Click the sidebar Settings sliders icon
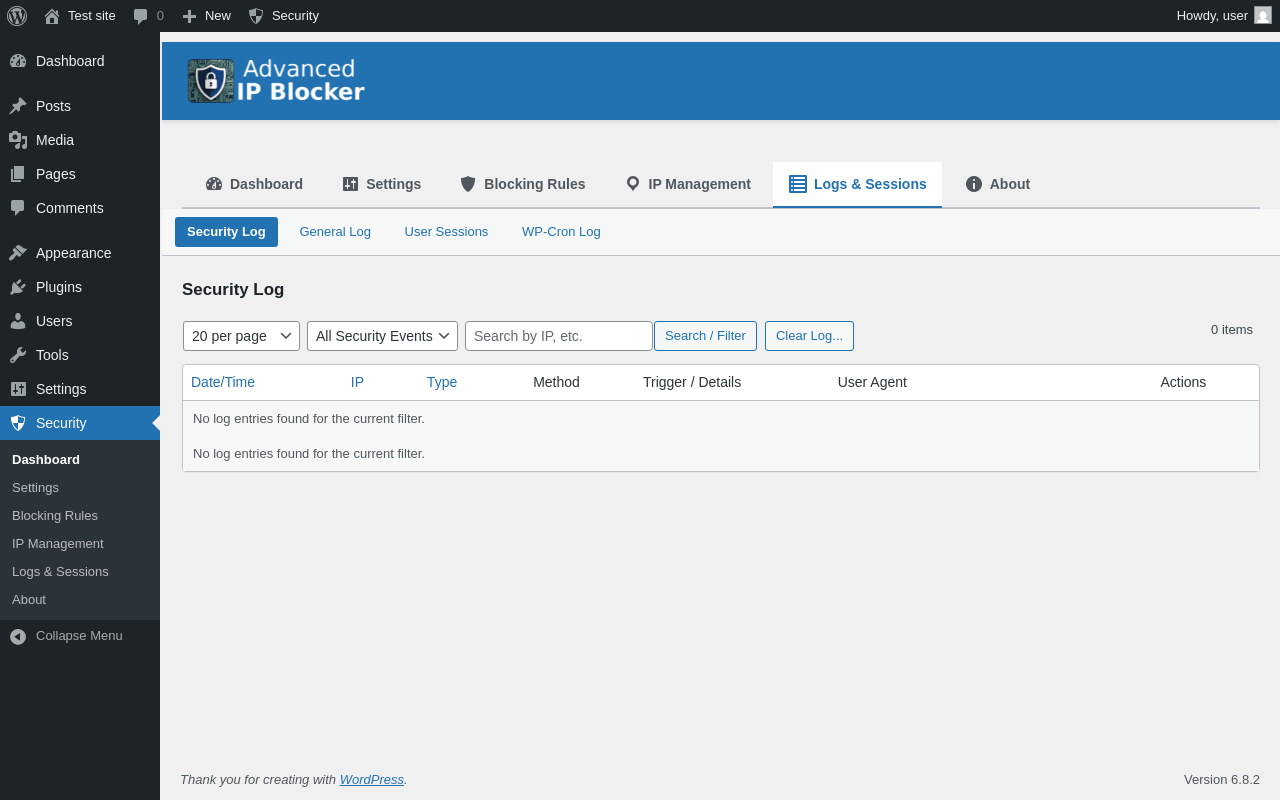The width and height of the screenshot is (1280, 800). pos(18,389)
